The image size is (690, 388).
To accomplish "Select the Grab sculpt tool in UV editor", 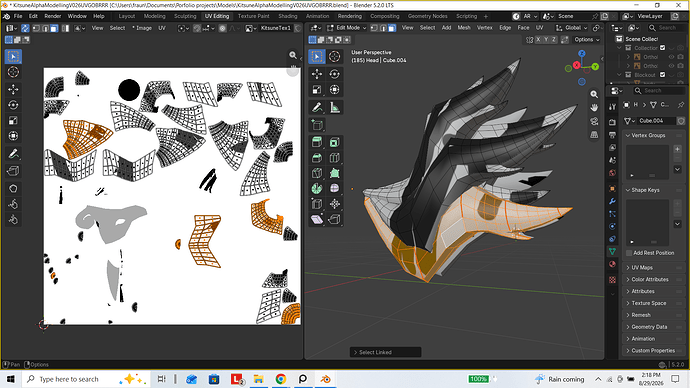I will coord(13,189).
